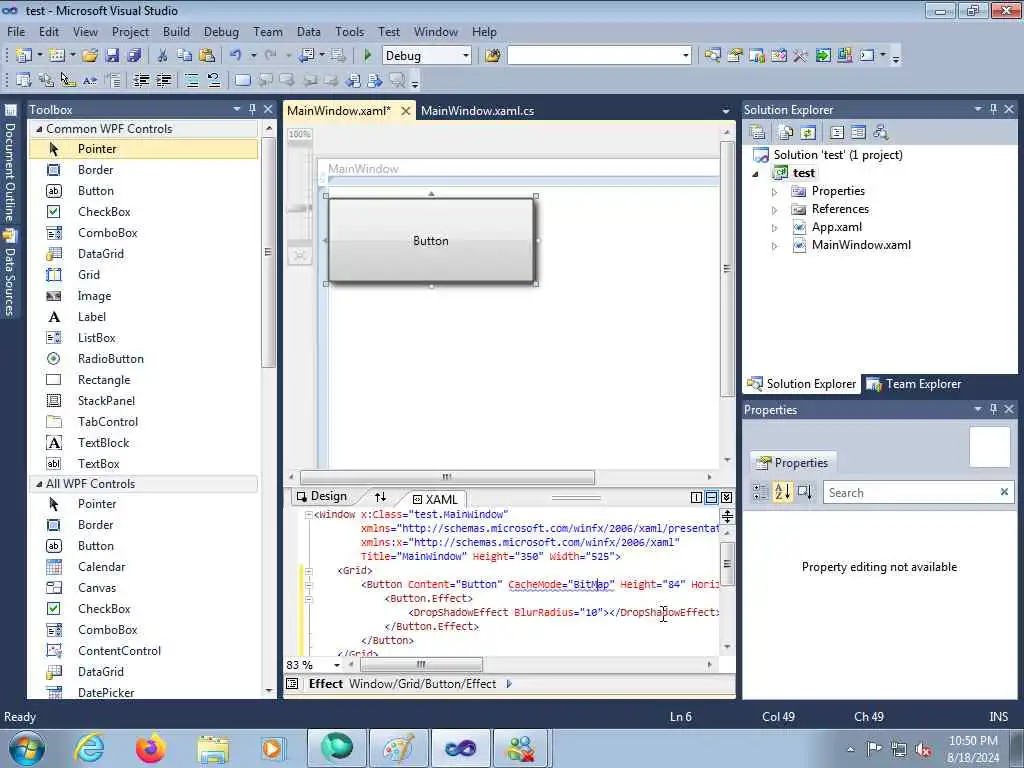Click Show All Files in Solution Explorer
Image resolution: width=1024 pixels, height=768 pixels.
(x=786, y=133)
